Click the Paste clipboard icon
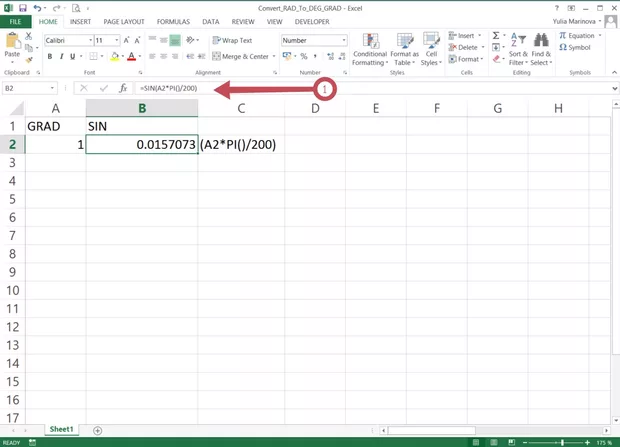620x447 pixels. (x=13, y=44)
